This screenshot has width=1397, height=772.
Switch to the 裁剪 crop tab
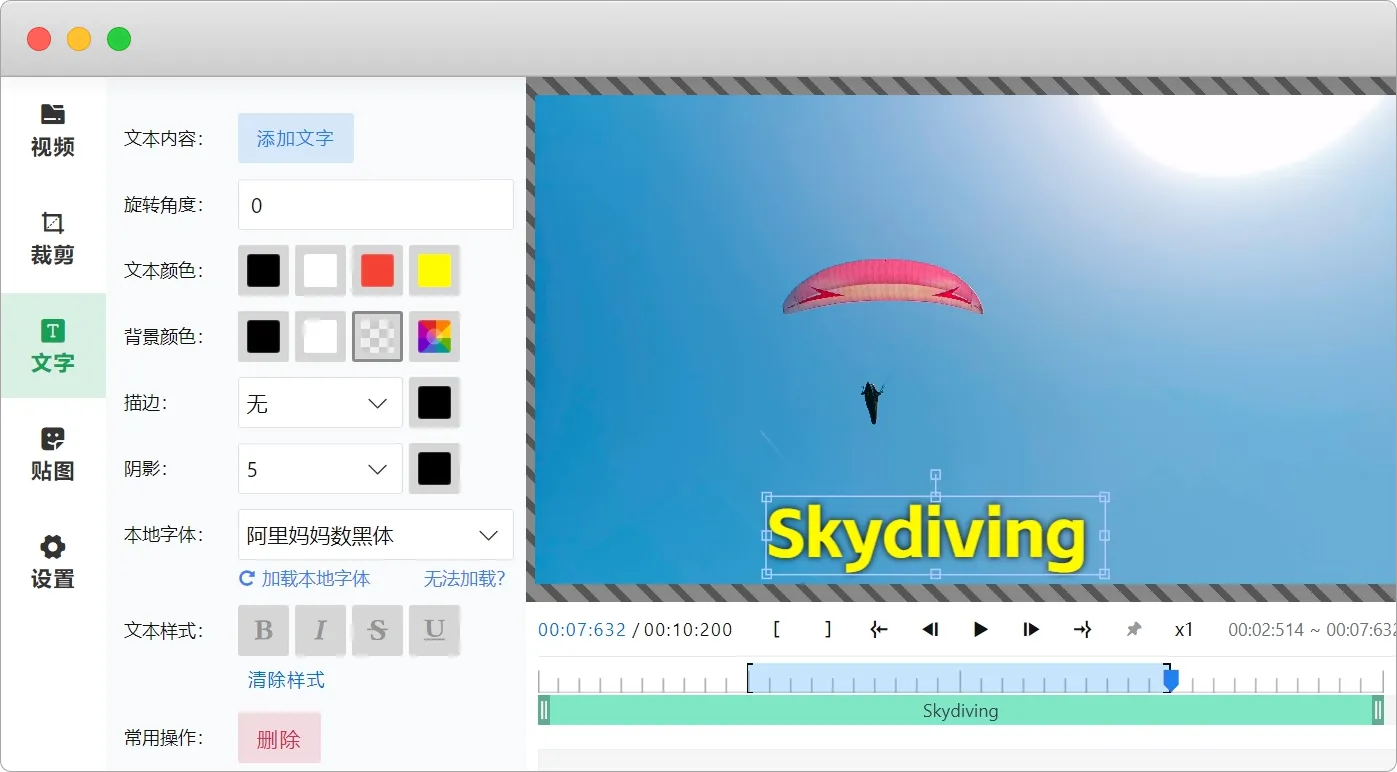(x=53, y=239)
